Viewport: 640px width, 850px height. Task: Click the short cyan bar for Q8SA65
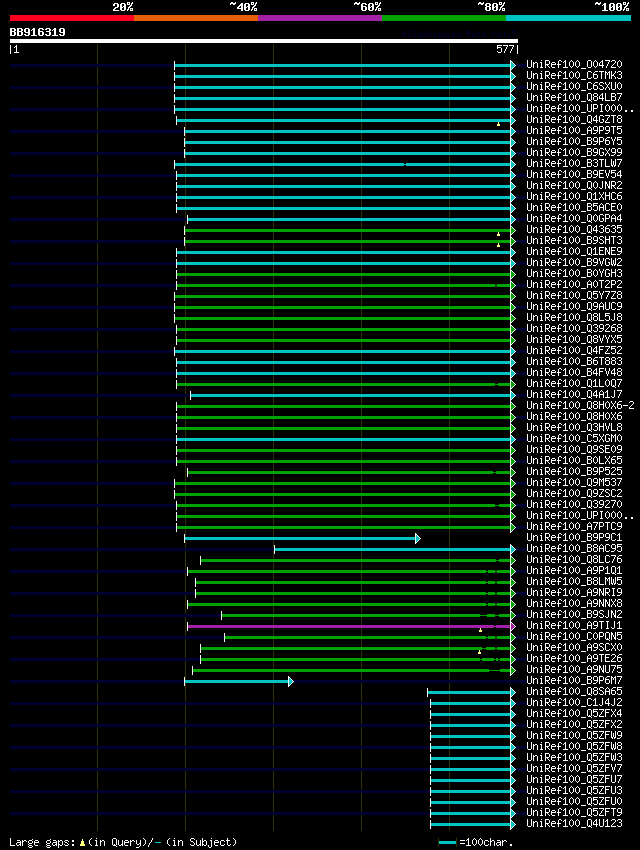coord(469,693)
